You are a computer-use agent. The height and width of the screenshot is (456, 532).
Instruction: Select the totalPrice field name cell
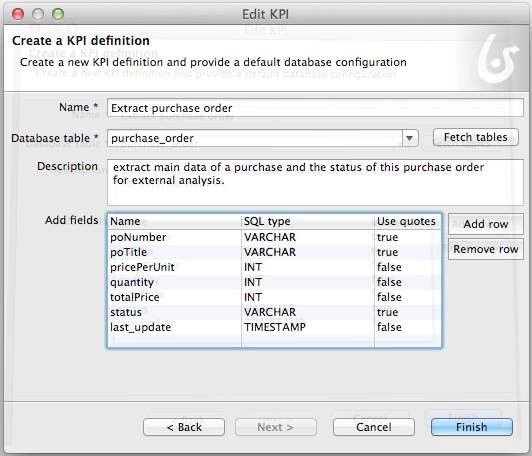(174, 297)
